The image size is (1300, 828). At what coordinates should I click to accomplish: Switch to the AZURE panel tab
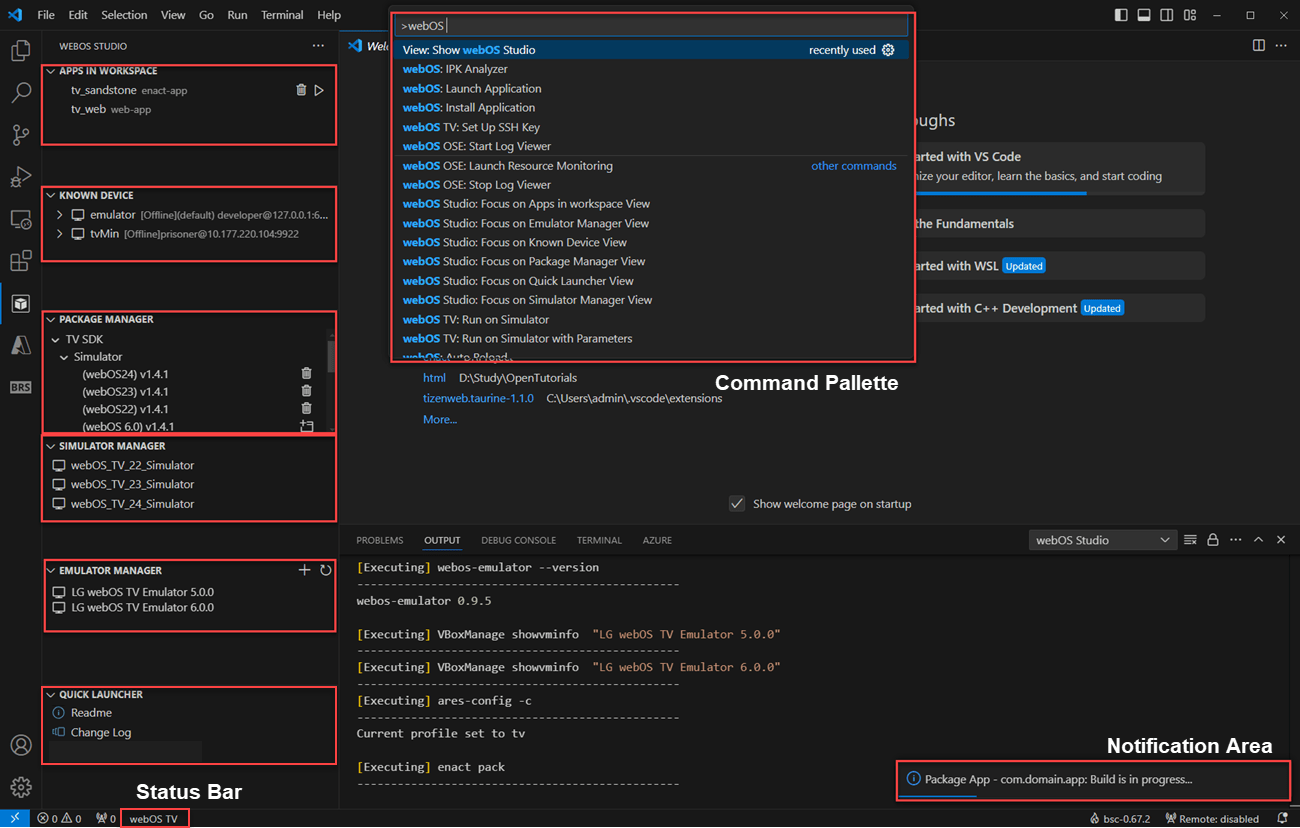pyautogui.click(x=657, y=540)
